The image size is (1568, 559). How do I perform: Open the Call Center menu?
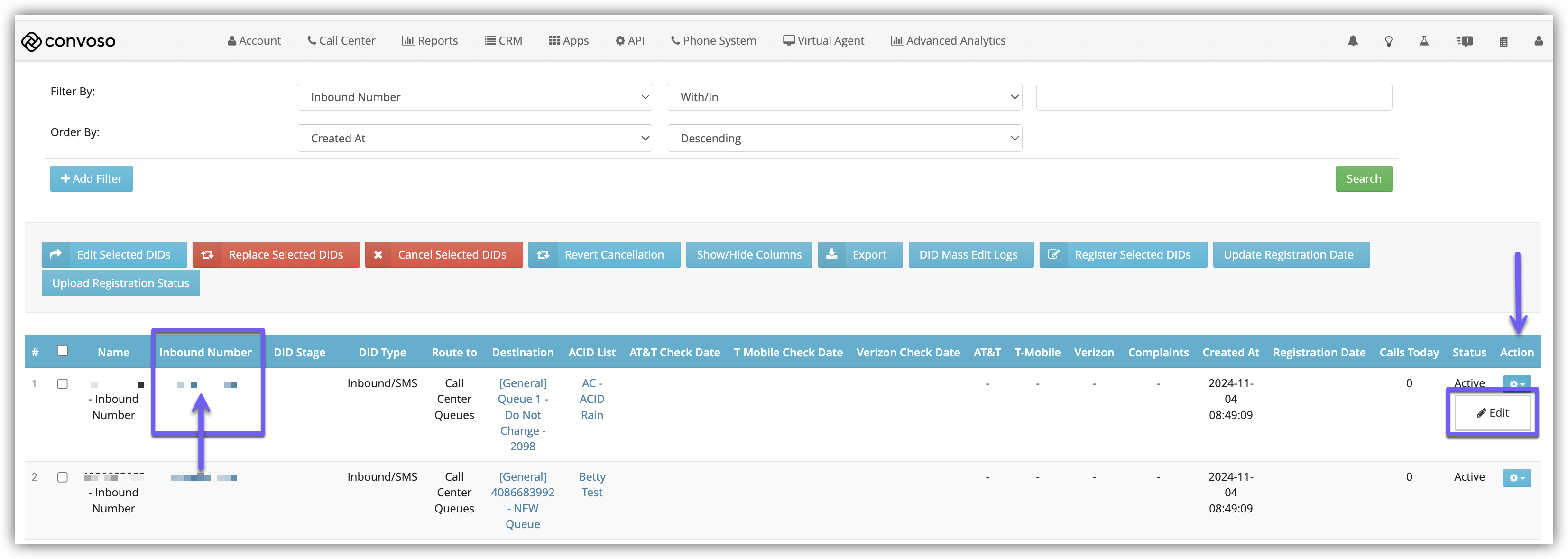(341, 41)
